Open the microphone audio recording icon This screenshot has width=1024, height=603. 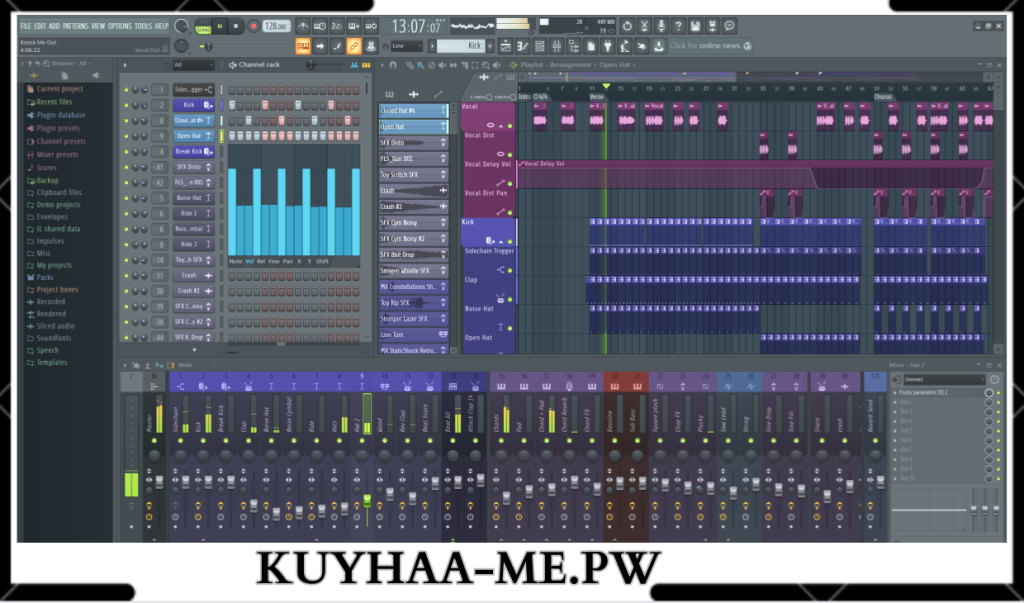click(x=661, y=26)
